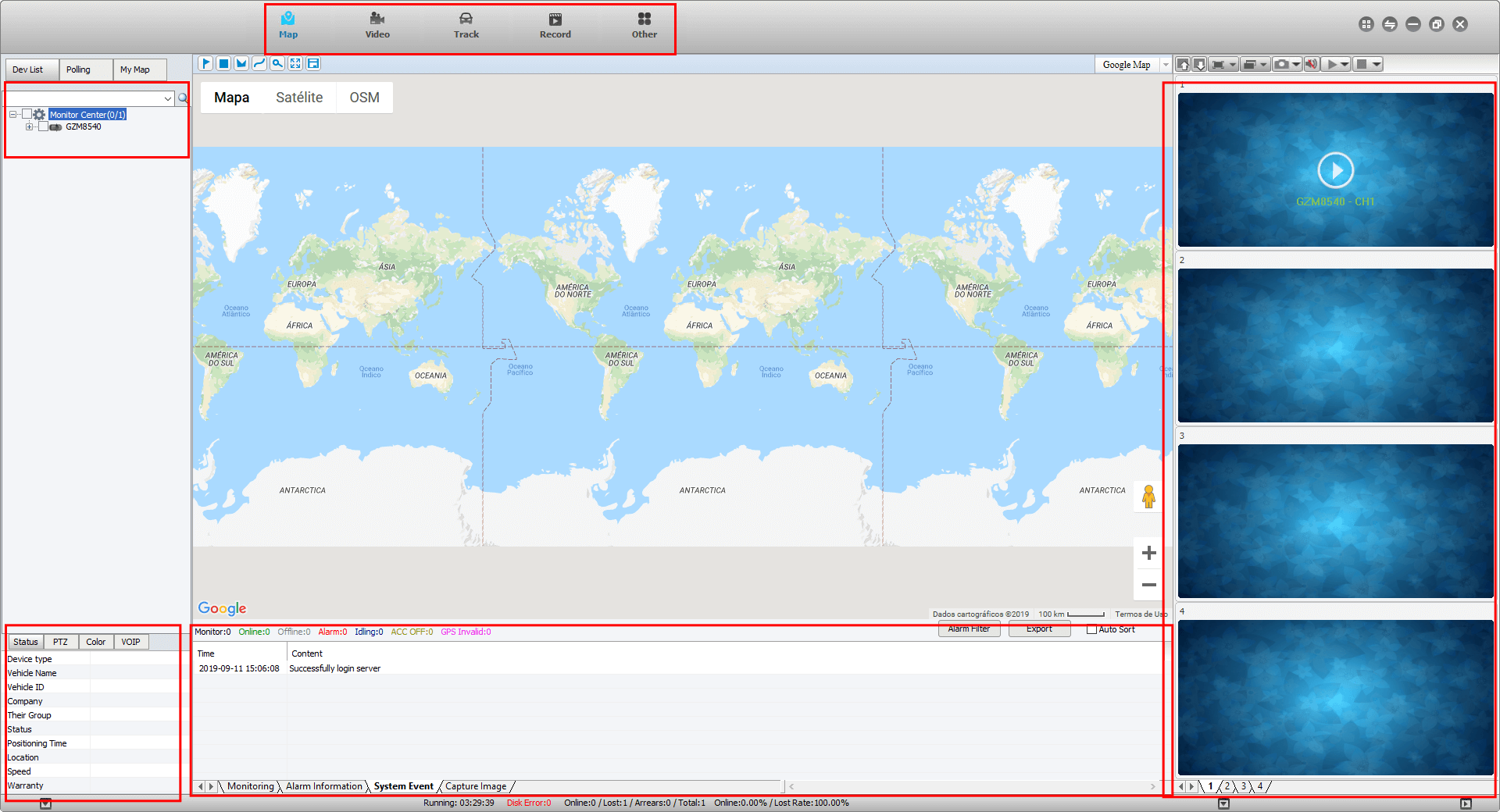The width and height of the screenshot is (1500, 812).
Task: Click the flag marker tool on map toolbar
Action: click(x=205, y=64)
